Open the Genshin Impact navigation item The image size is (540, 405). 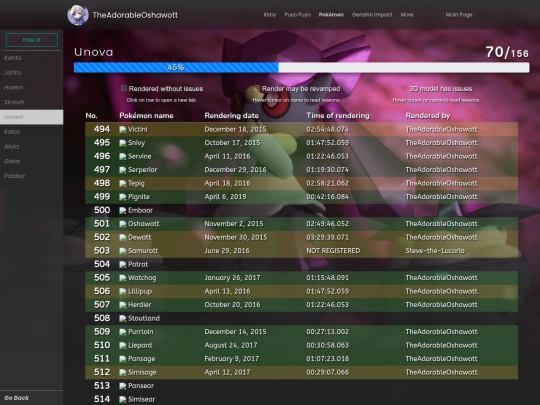coord(372,15)
